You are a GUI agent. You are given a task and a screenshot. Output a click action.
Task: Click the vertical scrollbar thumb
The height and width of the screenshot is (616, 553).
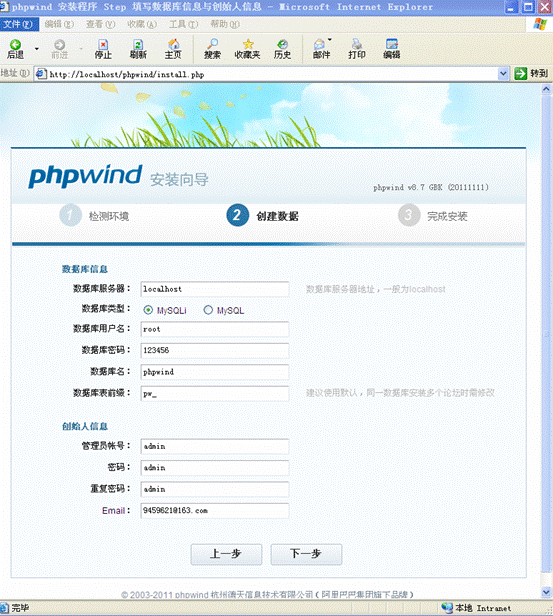pyautogui.click(x=546, y=334)
